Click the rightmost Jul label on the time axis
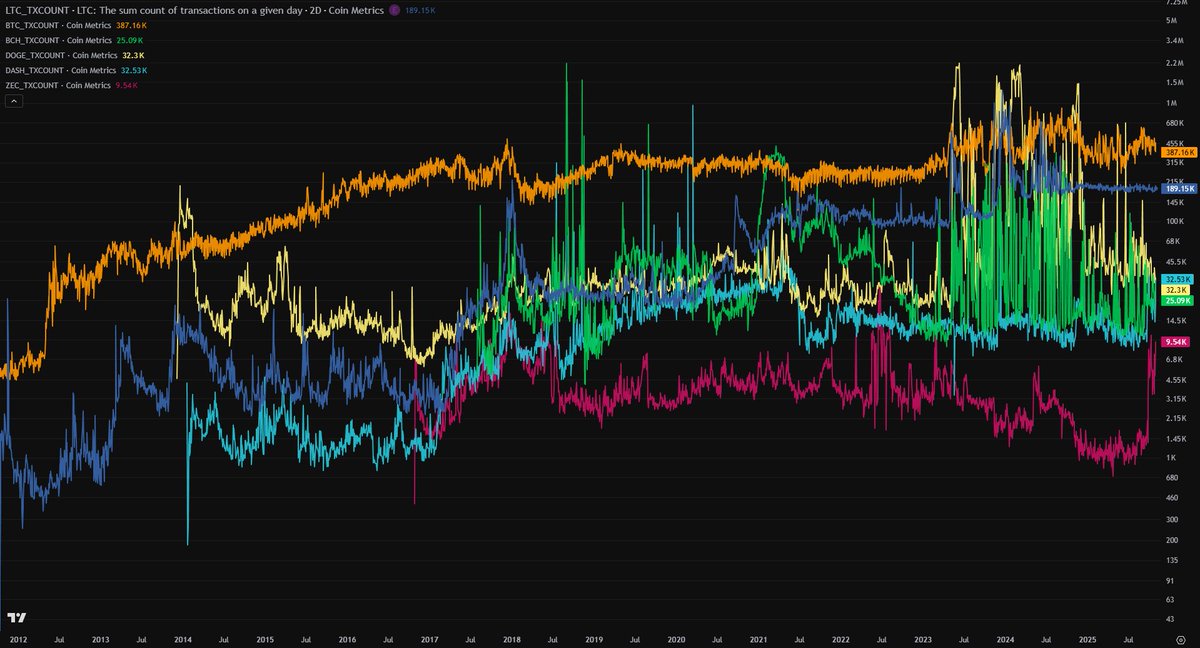This screenshot has height=648, width=1200. pyautogui.click(x=1126, y=639)
